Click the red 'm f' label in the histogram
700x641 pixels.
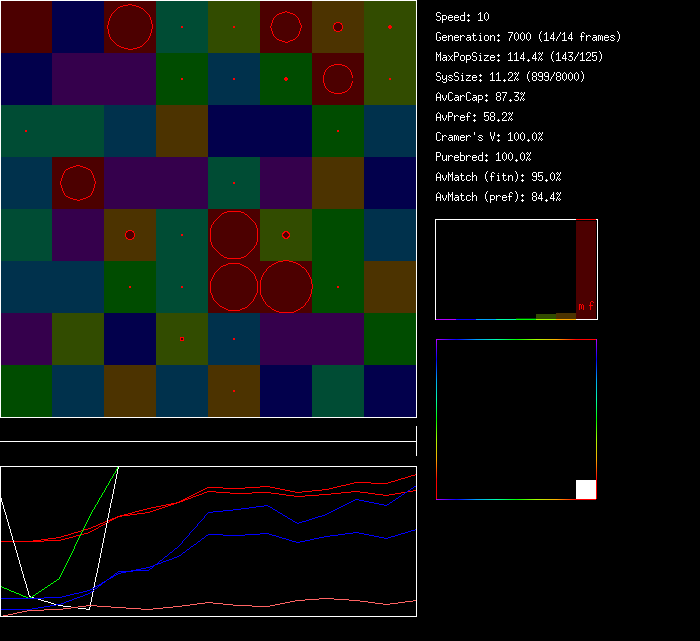(585, 306)
